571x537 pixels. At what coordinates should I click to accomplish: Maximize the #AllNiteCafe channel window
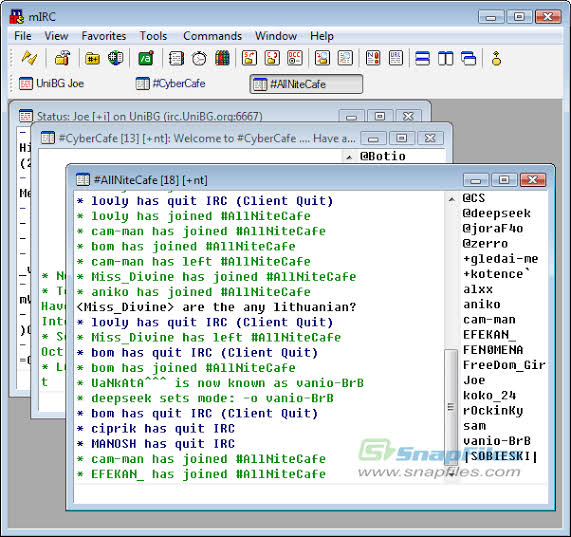point(504,180)
